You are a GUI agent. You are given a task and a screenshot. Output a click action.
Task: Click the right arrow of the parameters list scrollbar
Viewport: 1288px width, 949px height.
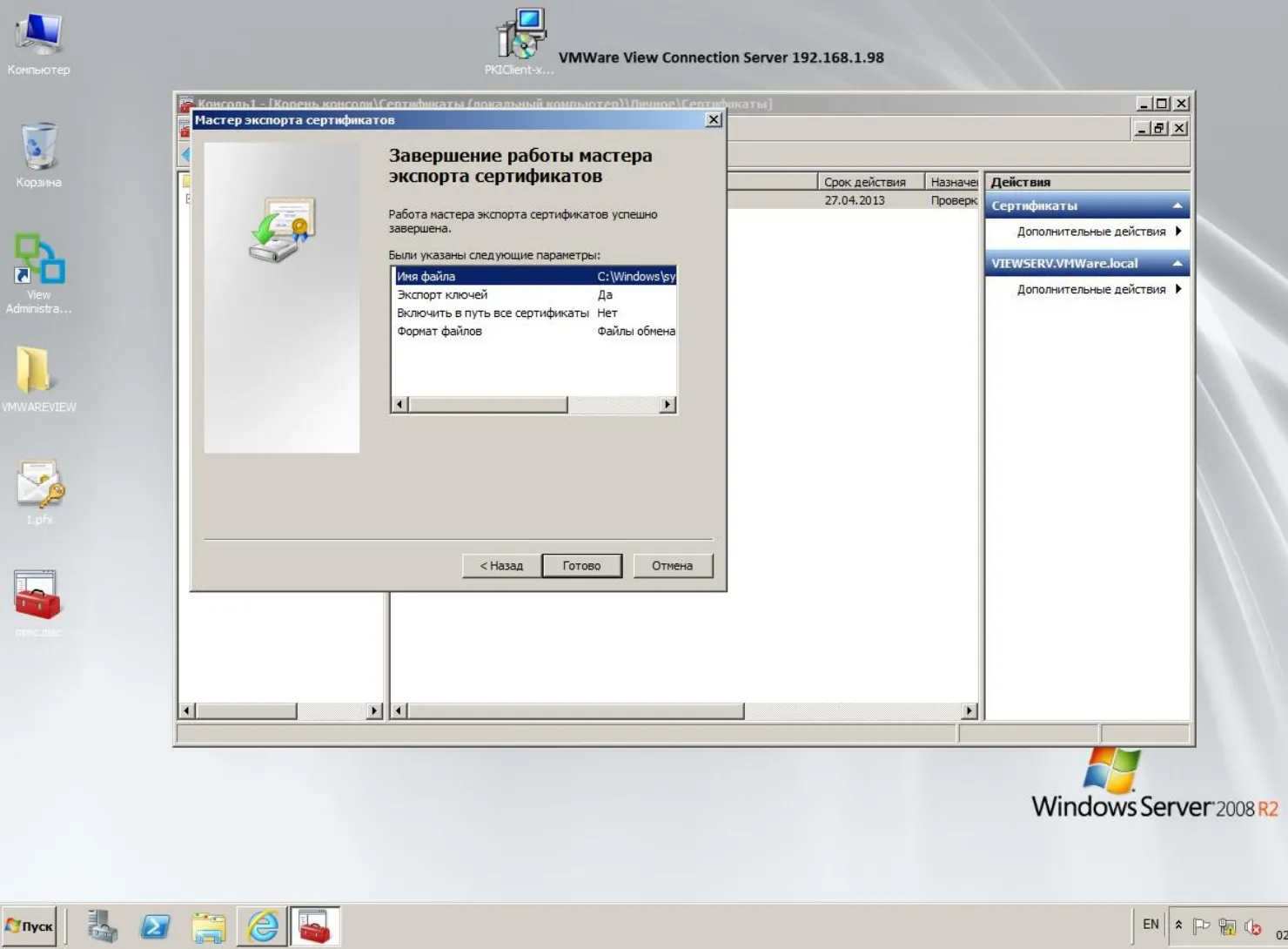pos(667,404)
